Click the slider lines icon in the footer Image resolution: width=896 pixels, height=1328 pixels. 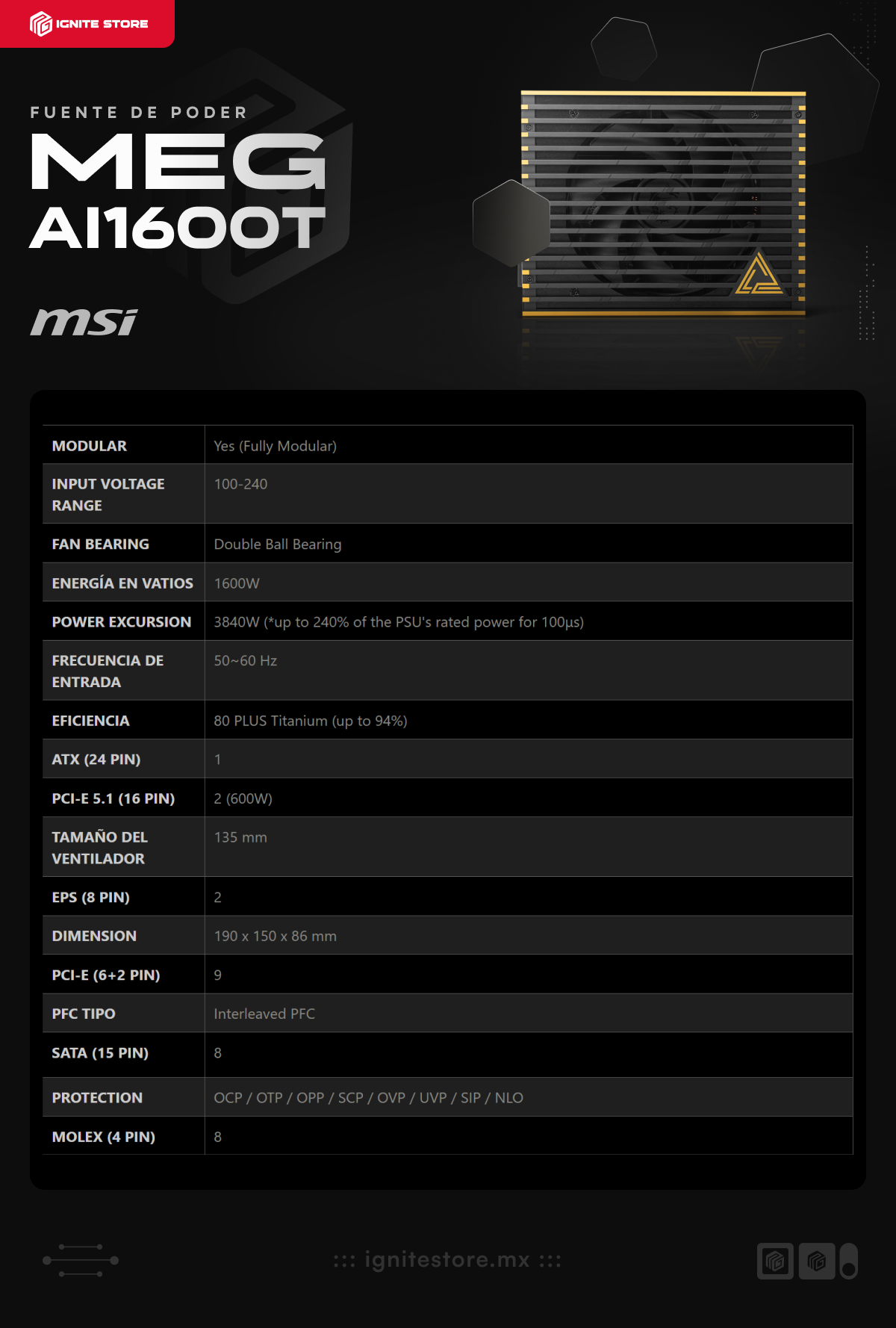point(81,1260)
